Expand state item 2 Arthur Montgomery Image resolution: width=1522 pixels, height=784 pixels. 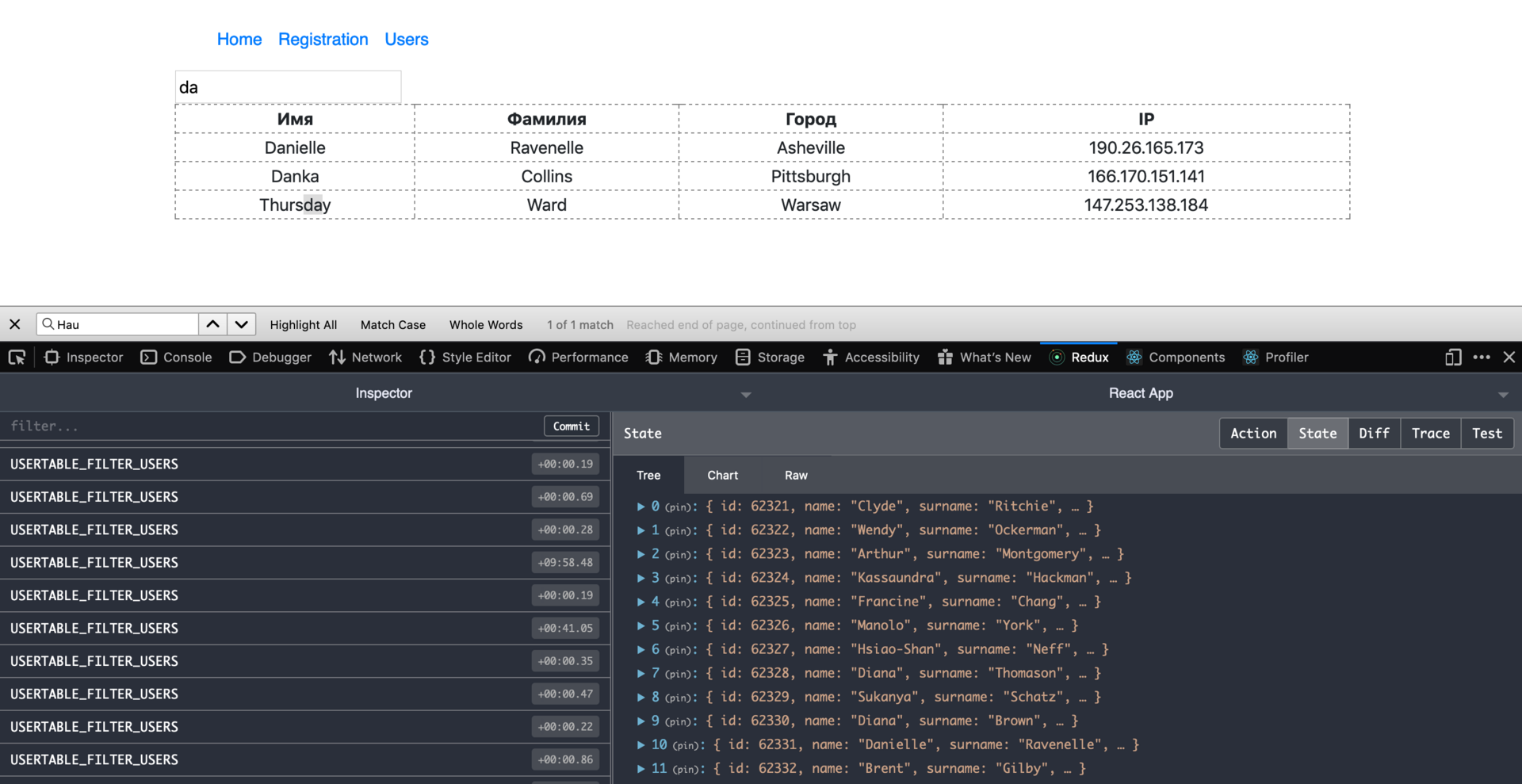point(641,554)
